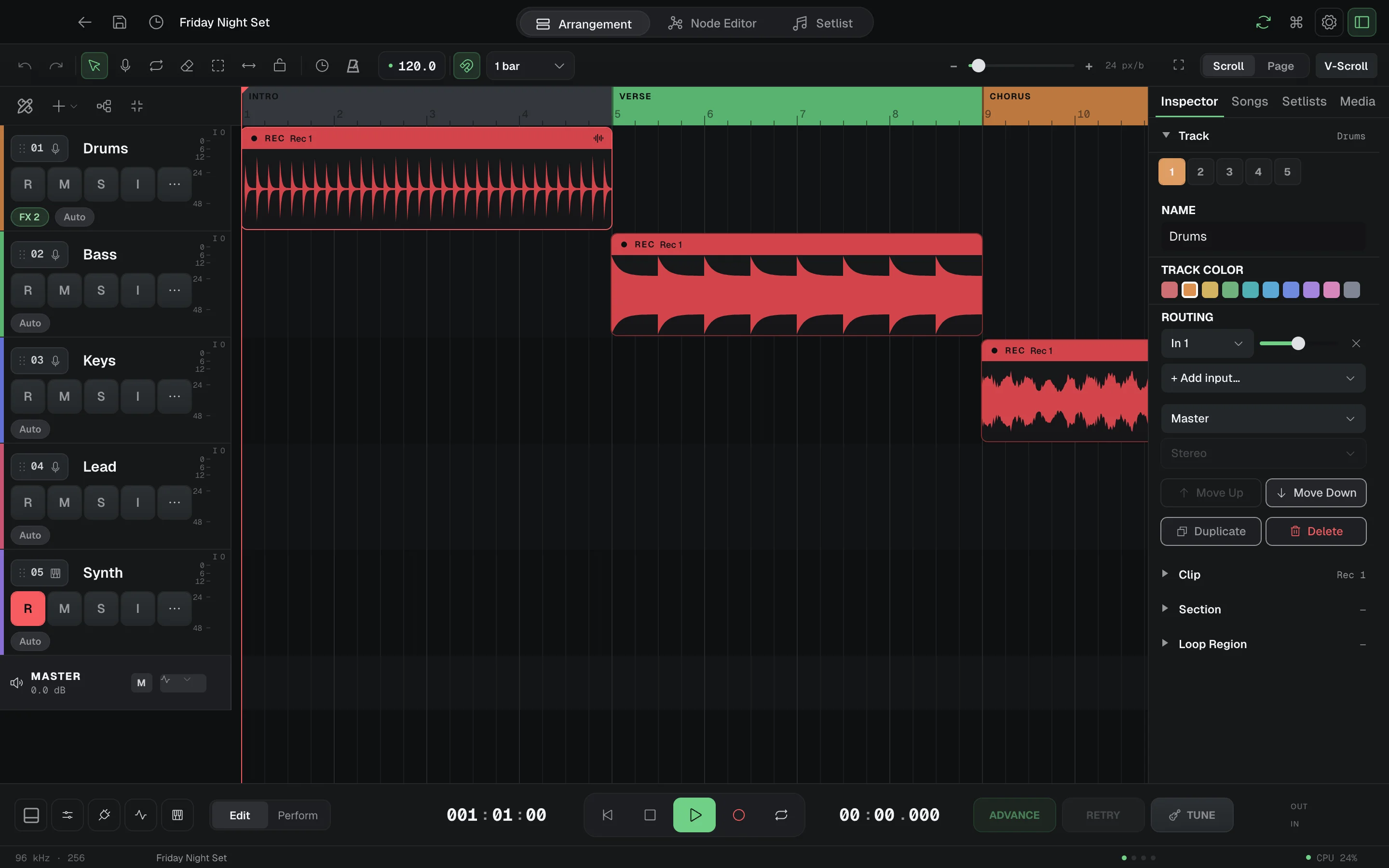This screenshot has height=868, width=1389.
Task: Click the Drums name input field
Action: [x=1263, y=236]
